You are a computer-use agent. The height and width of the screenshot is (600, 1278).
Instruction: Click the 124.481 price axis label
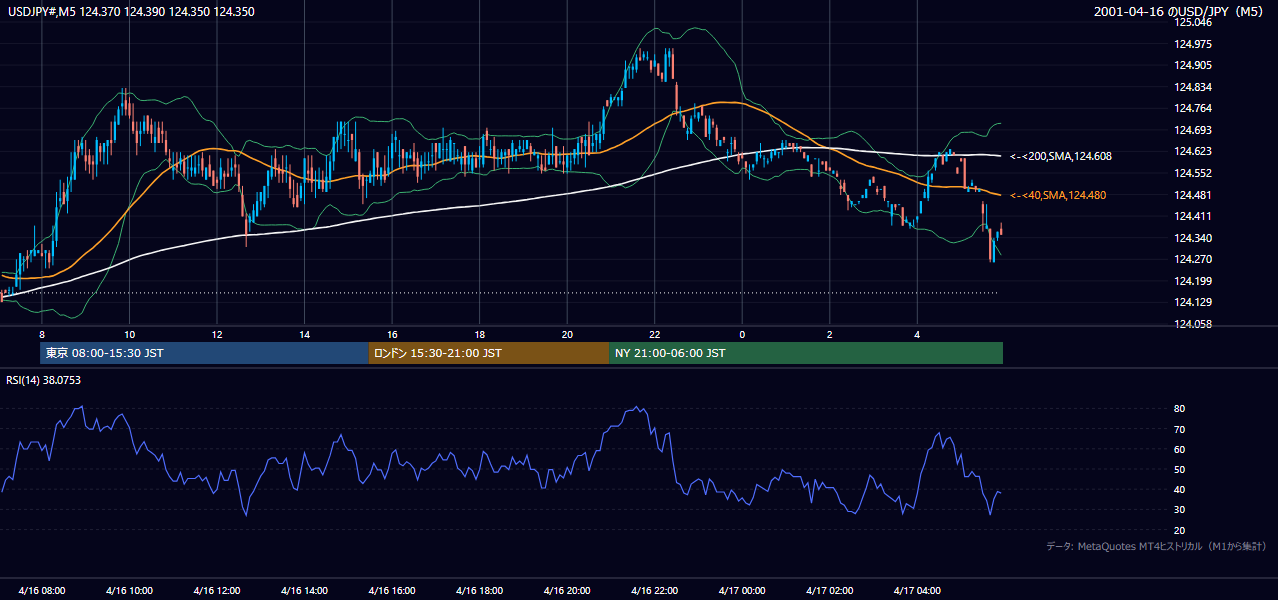[x=1192, y=195]
